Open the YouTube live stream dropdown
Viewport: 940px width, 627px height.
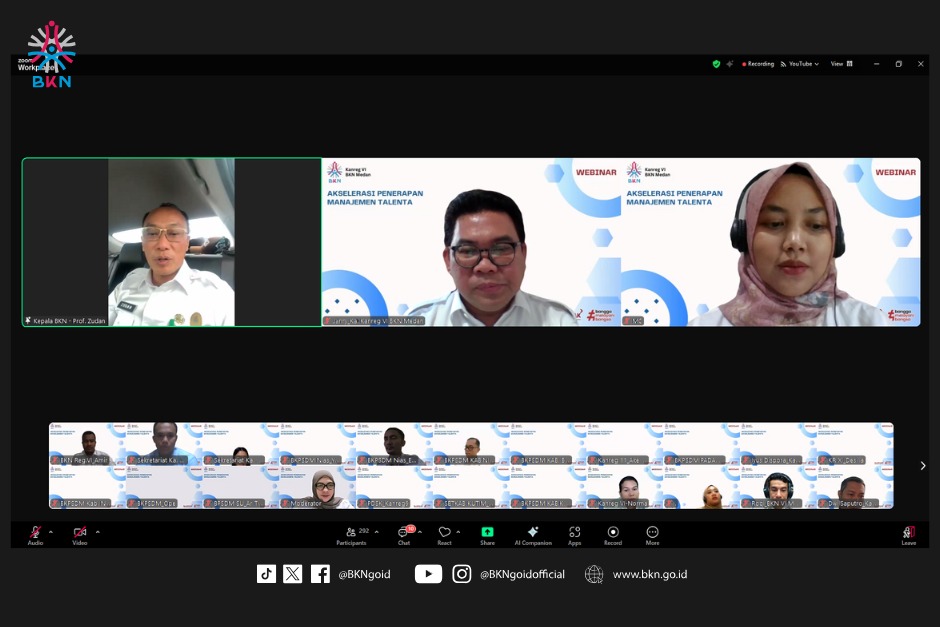[x=800, y=64]
